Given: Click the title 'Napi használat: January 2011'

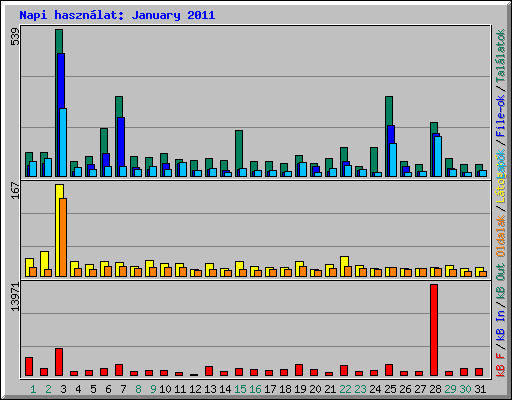Looking at the screenshot, I should pyautogui.click(x=117, y=15).
